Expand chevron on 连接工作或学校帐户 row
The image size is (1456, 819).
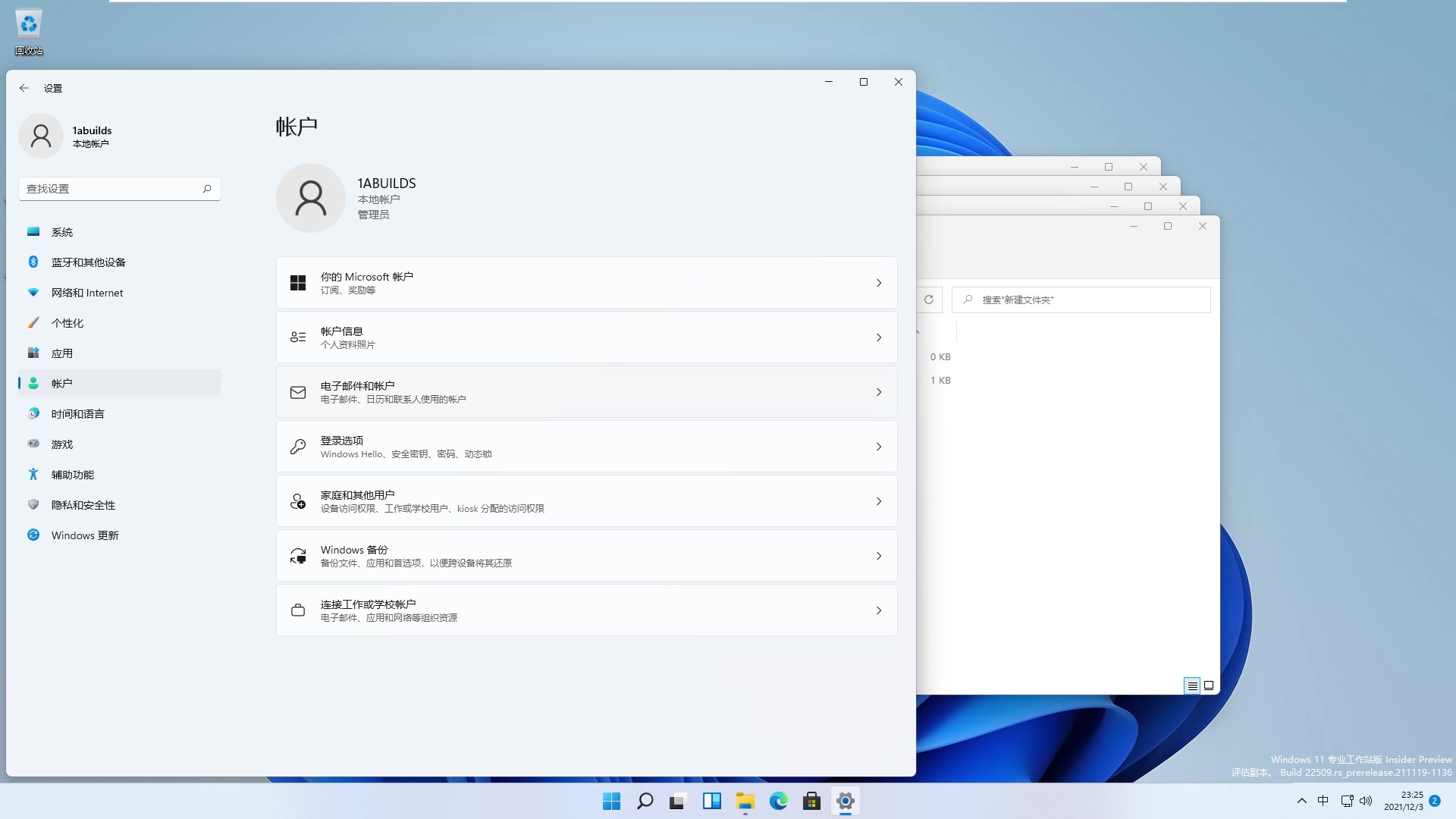(x=879, y=610)
